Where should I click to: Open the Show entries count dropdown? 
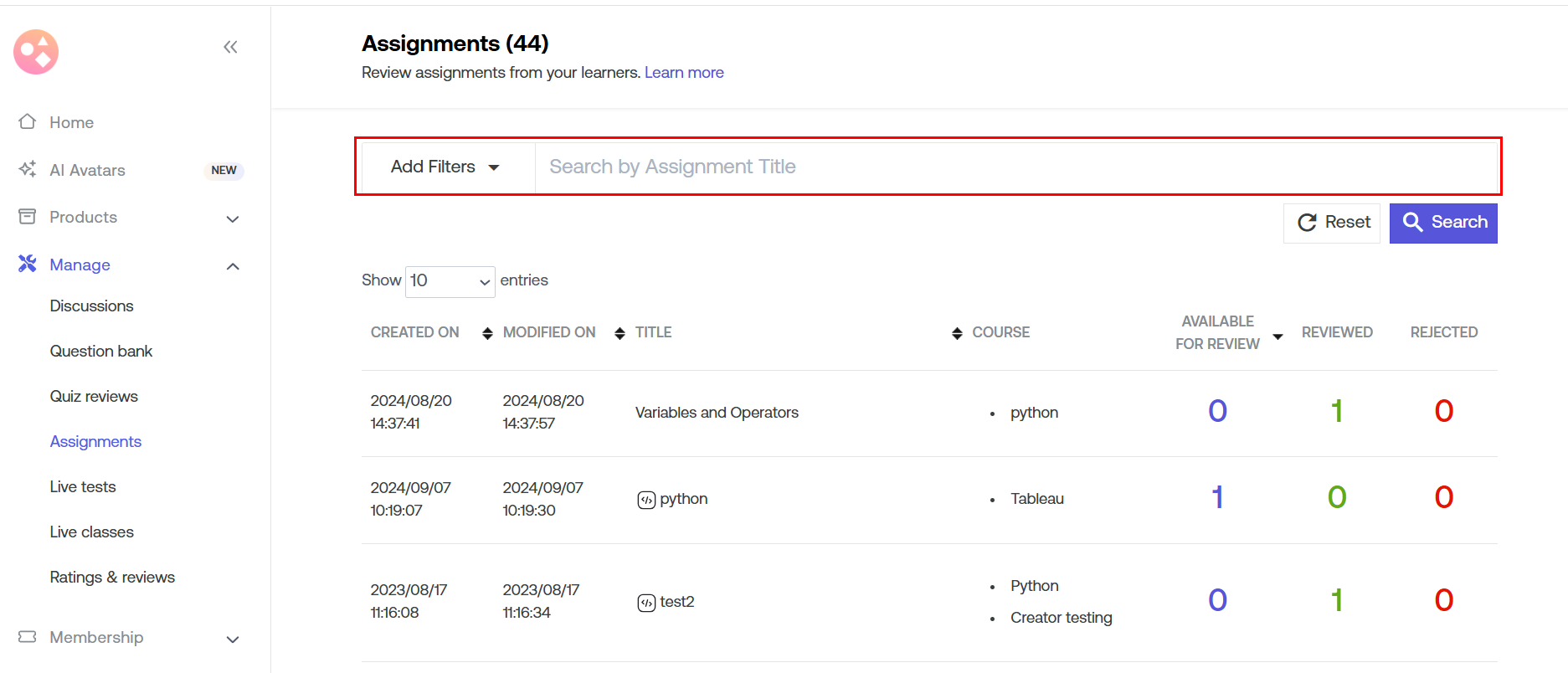pyautogui.click(x=450, y=281)
